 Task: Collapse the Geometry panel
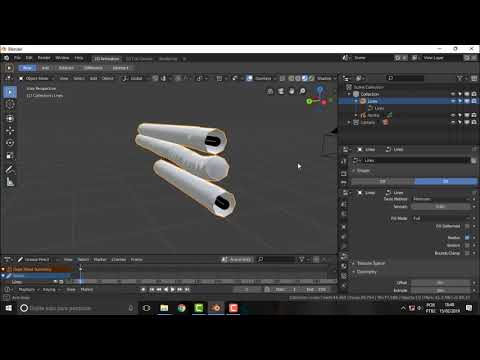[x=364, y=272]
